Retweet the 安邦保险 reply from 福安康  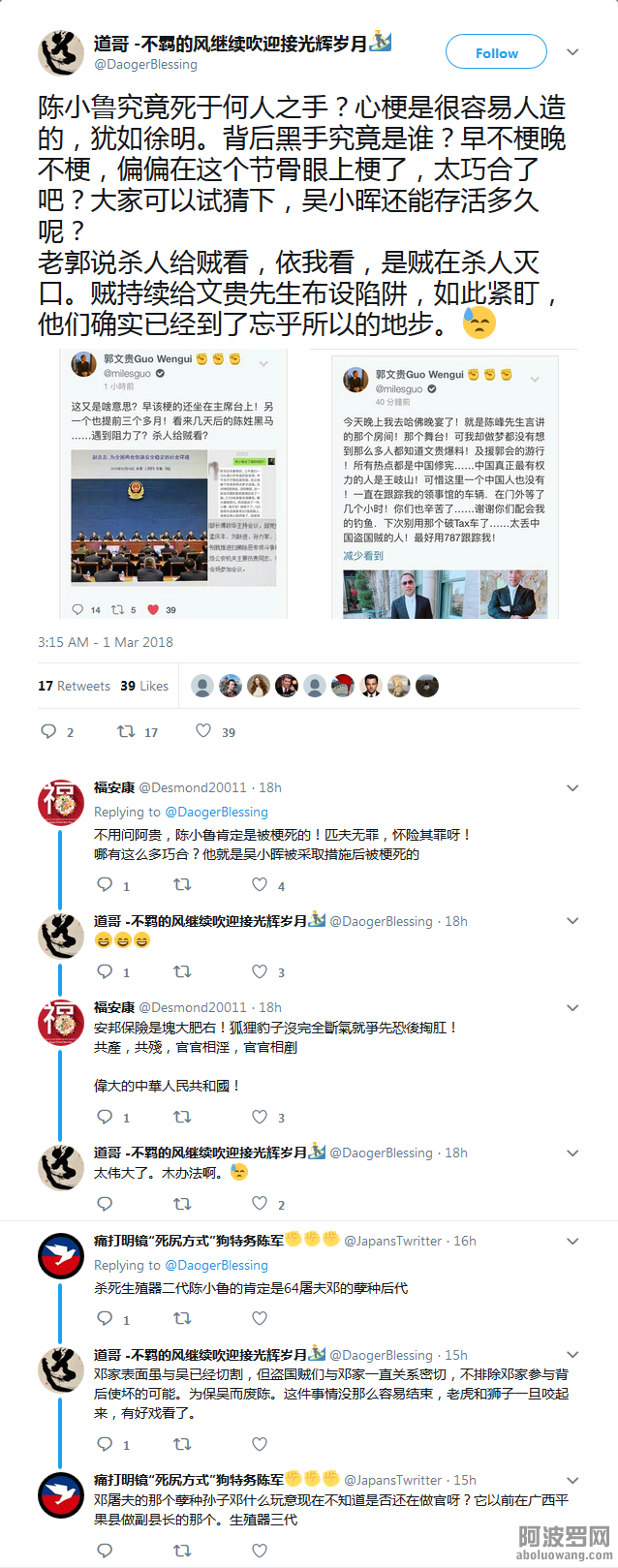tap(182, 1117)
